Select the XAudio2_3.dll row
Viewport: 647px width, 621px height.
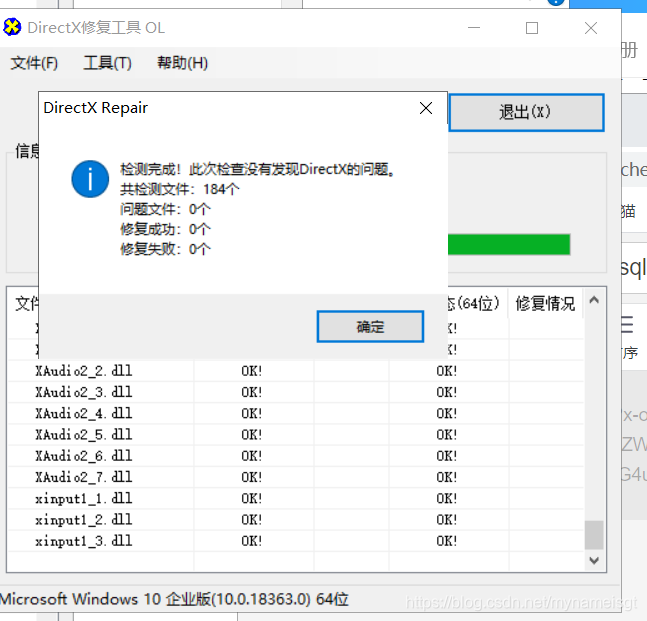point(295,392)
